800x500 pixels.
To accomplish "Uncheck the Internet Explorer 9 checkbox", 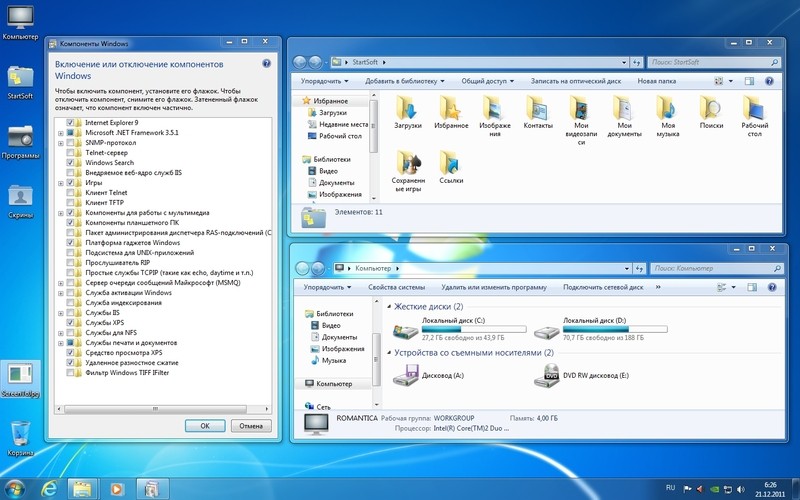I will point(70,123).
